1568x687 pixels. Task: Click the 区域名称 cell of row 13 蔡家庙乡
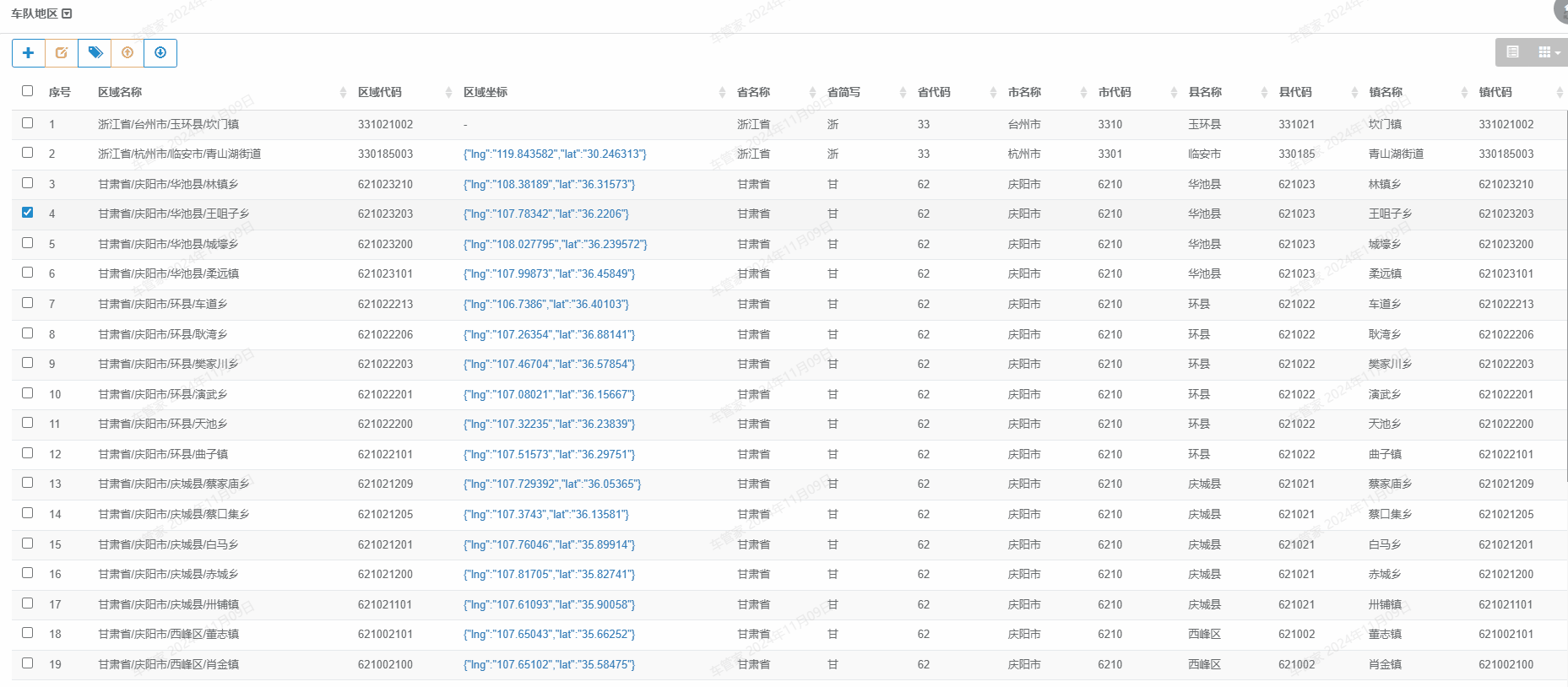174,484
